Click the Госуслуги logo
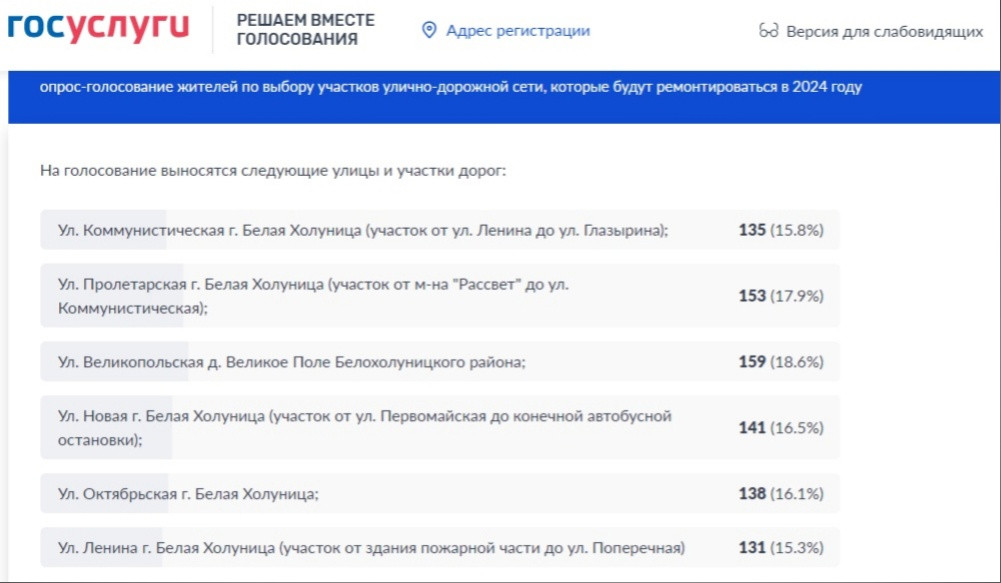The width and height of the screenshot is (1001, 583). pos(98,29)
